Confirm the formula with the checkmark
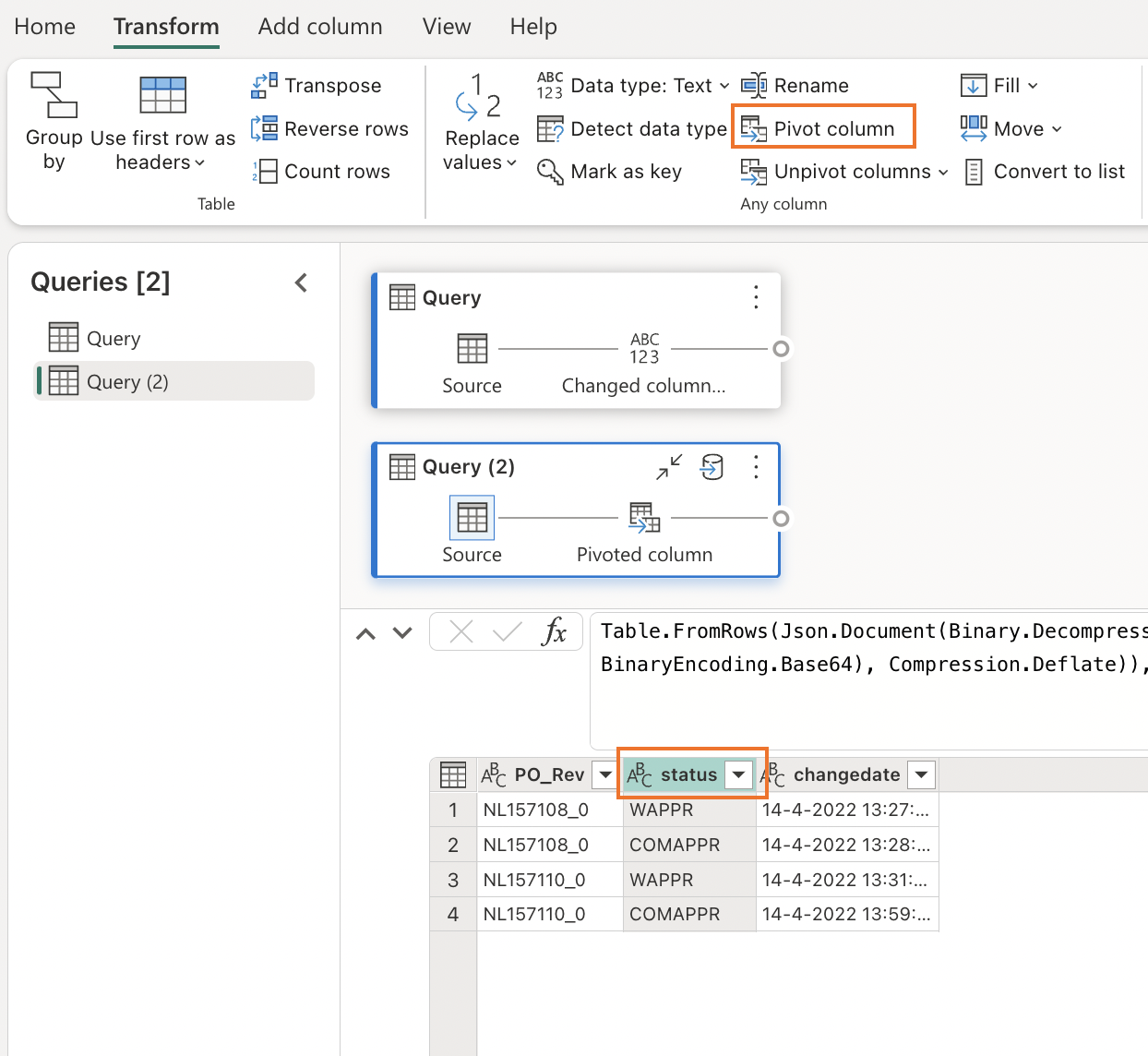Screen dimensions: 1148x1056 coord(508,632)
